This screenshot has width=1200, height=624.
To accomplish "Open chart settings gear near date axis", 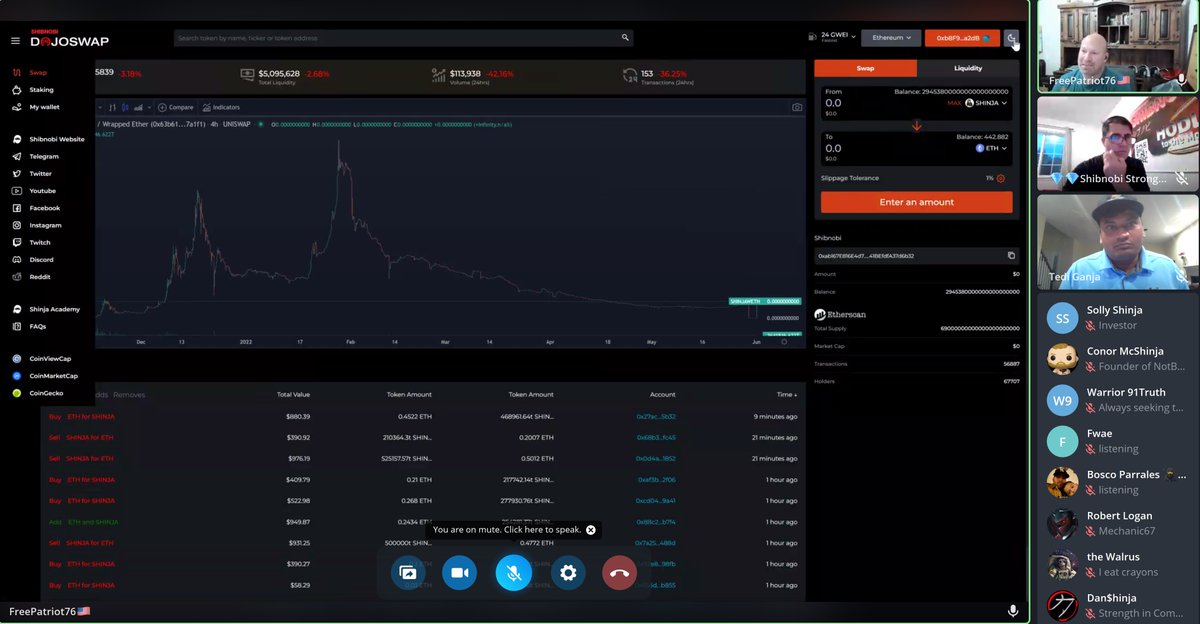I will click(x=784, y=342).
